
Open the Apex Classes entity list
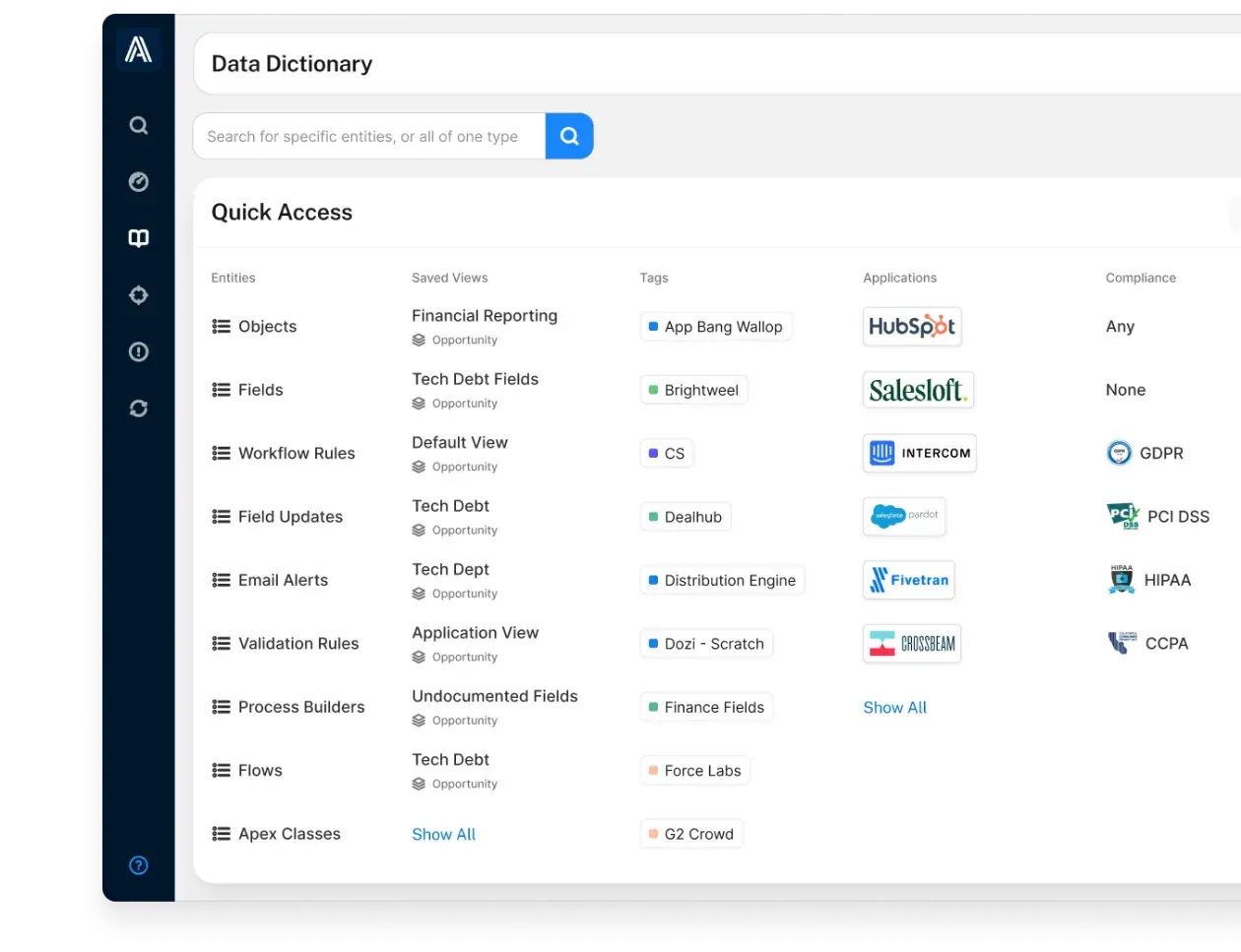coord(277,834)
